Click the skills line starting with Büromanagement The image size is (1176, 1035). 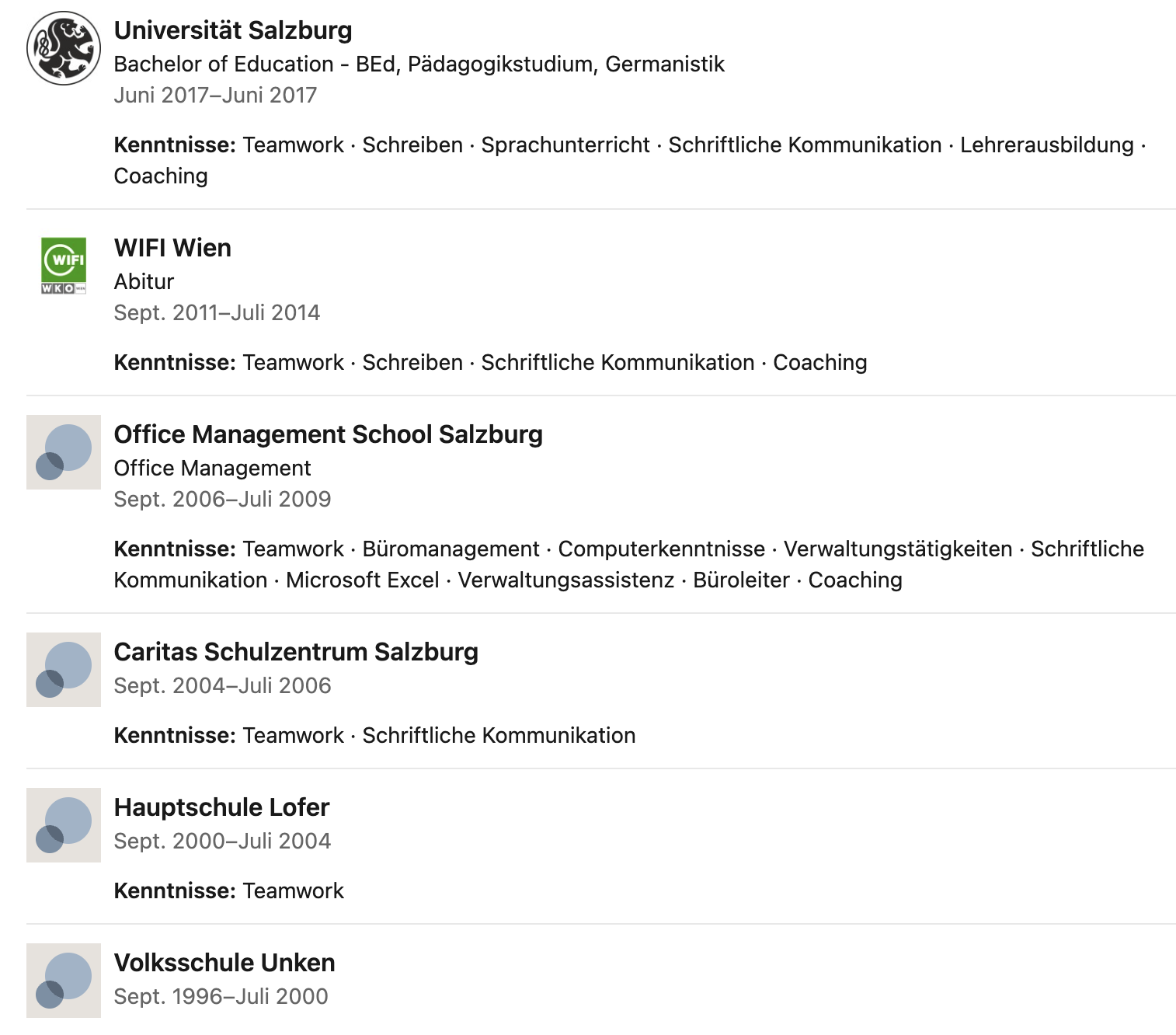pos(628,549)
